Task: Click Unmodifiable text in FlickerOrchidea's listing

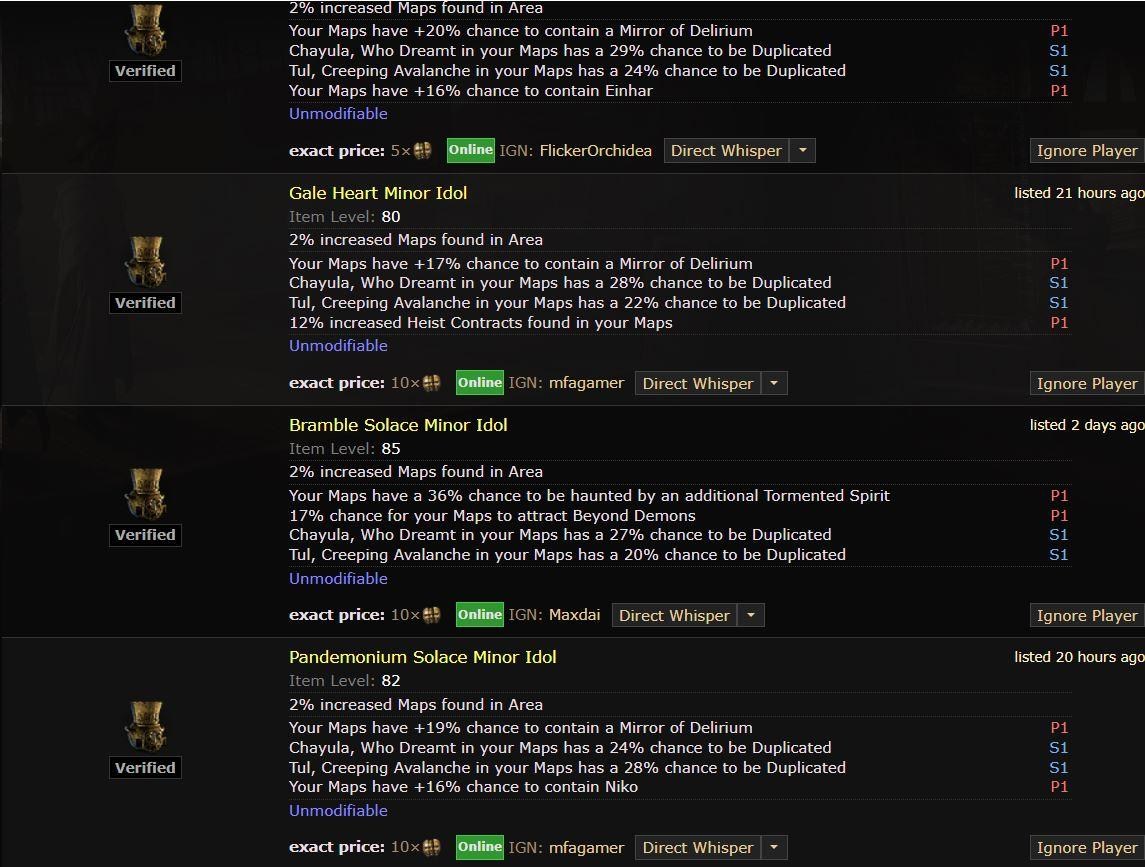Action: coord(338,113)
